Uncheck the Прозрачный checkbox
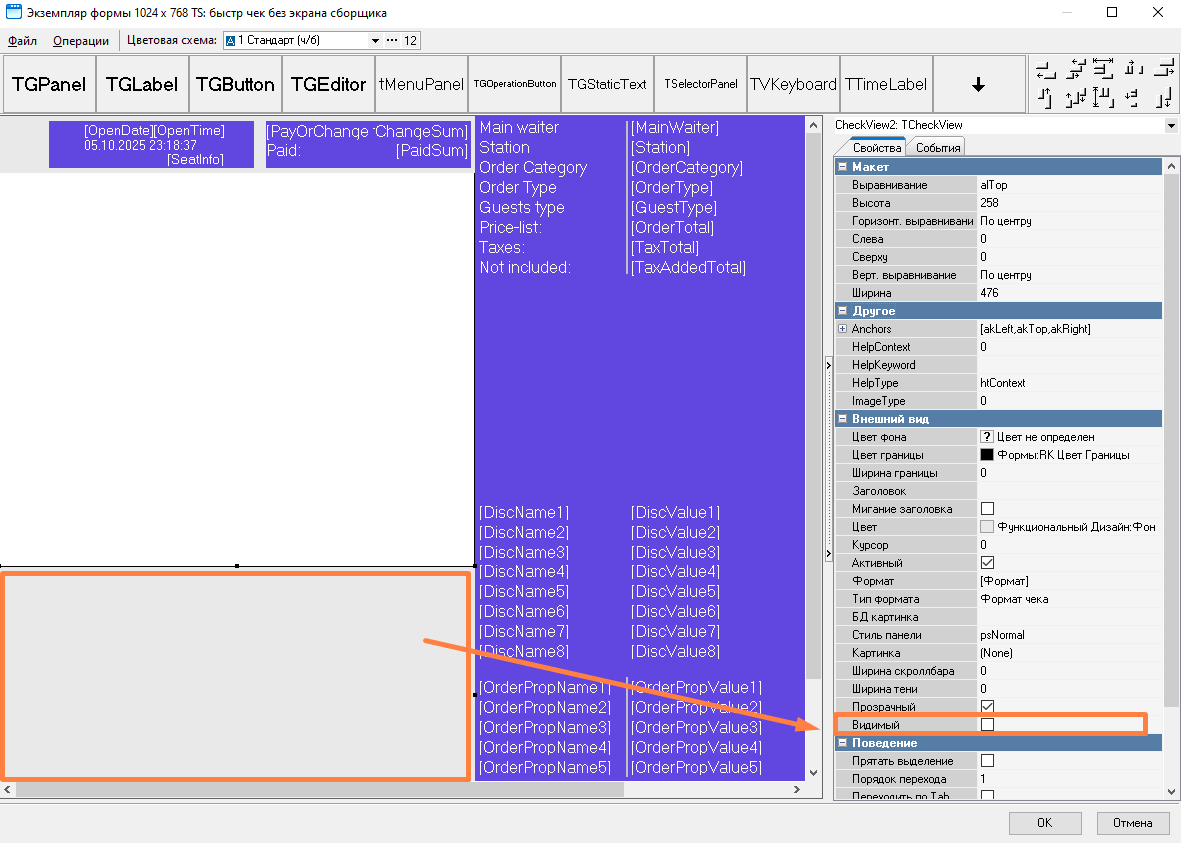Image resolution: width=1181 pixels, height=843 pixels. [x=987, y=706]
